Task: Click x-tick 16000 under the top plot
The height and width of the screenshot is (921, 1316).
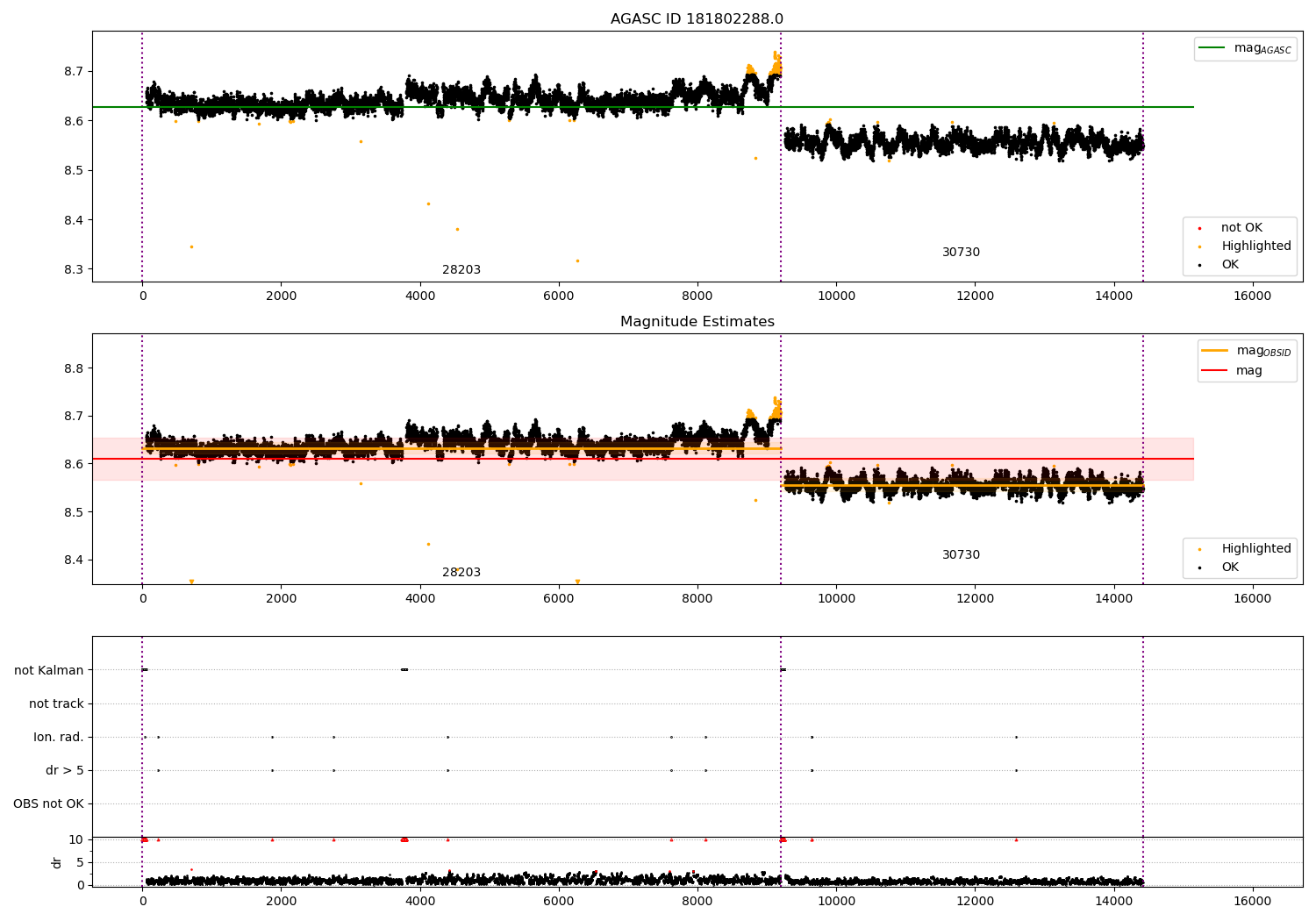Action: click(x=1252, y=296)
